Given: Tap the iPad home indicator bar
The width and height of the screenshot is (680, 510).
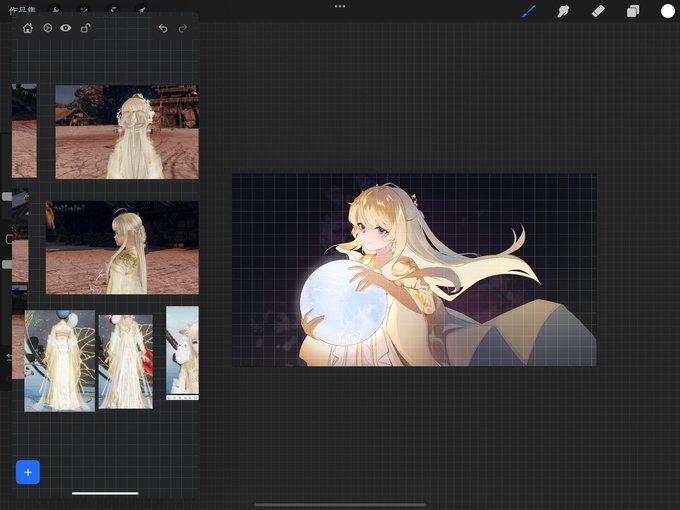Looking at the screenshot, I should 340,505.
